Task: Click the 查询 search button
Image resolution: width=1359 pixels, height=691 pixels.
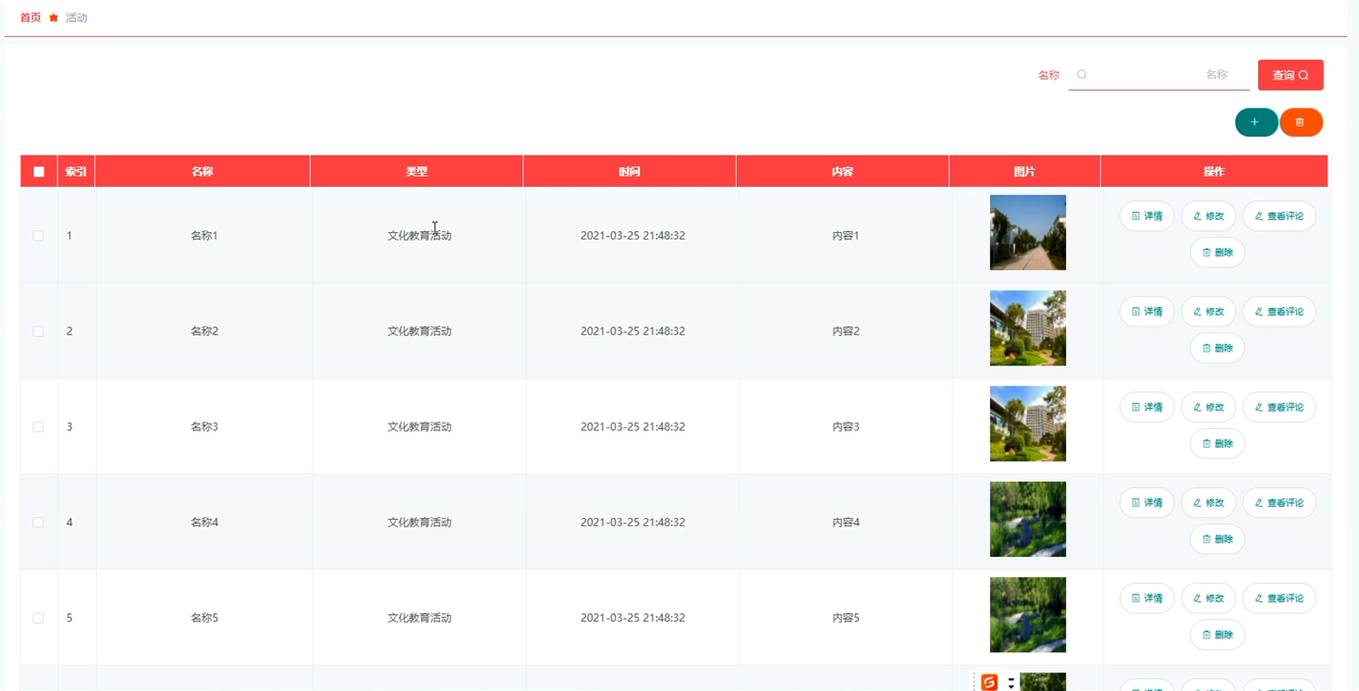Action: (x=1290, y=75)
